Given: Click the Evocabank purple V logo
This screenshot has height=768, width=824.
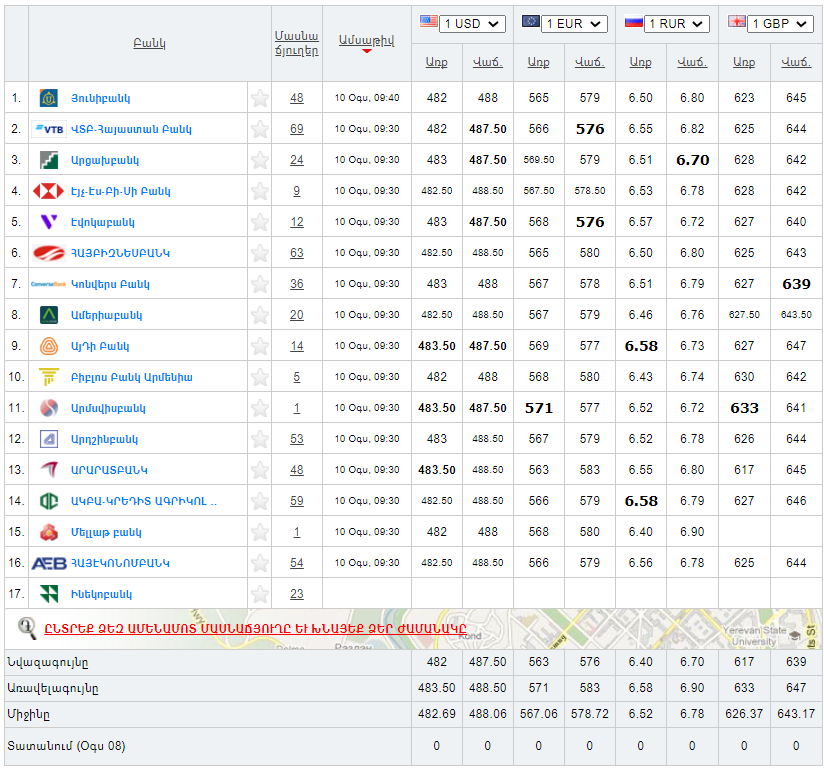Looking at the screenshot, I should pyautogui.click(x=48, y=222).
